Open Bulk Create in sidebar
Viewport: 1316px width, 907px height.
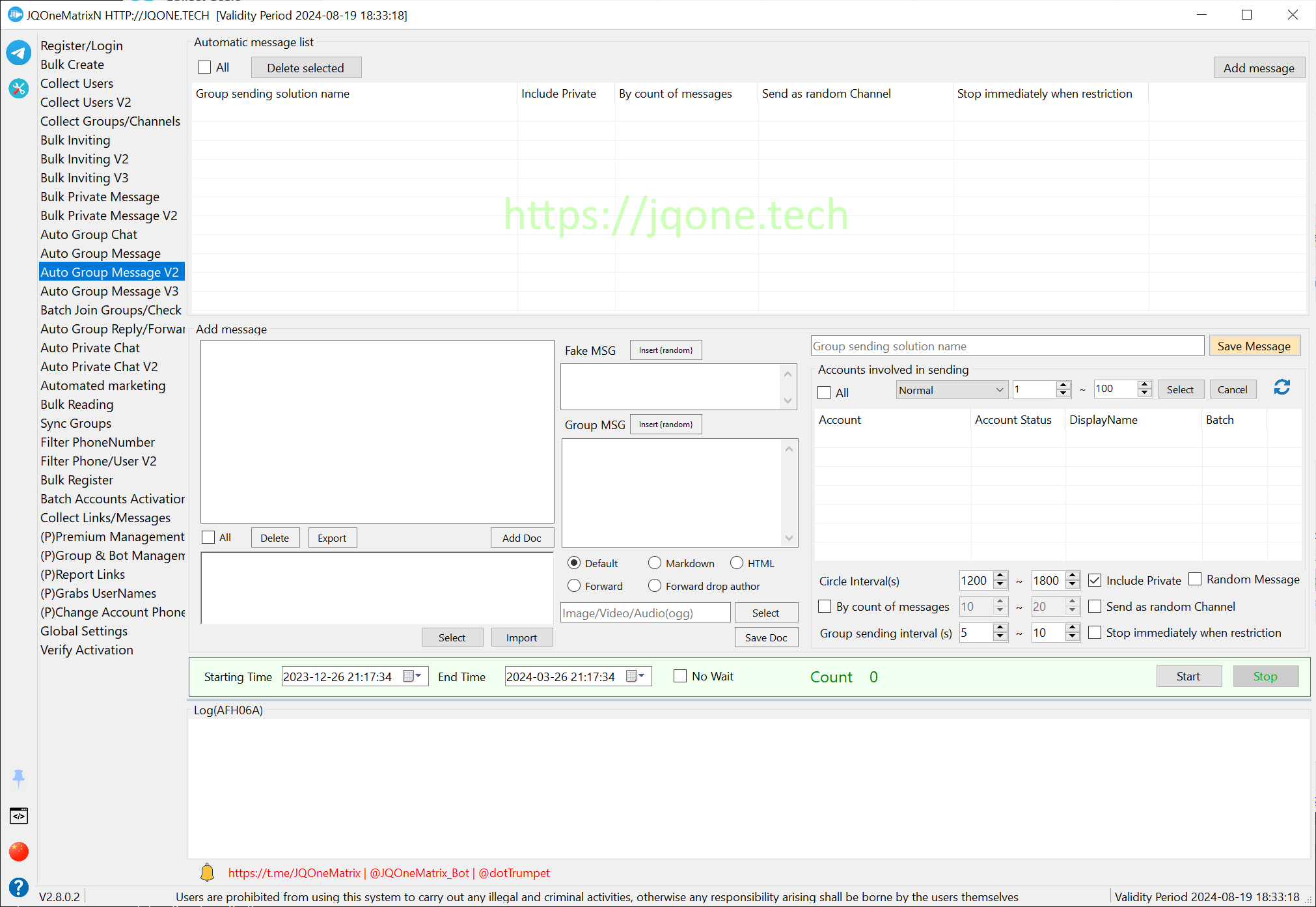click(72, 64)
